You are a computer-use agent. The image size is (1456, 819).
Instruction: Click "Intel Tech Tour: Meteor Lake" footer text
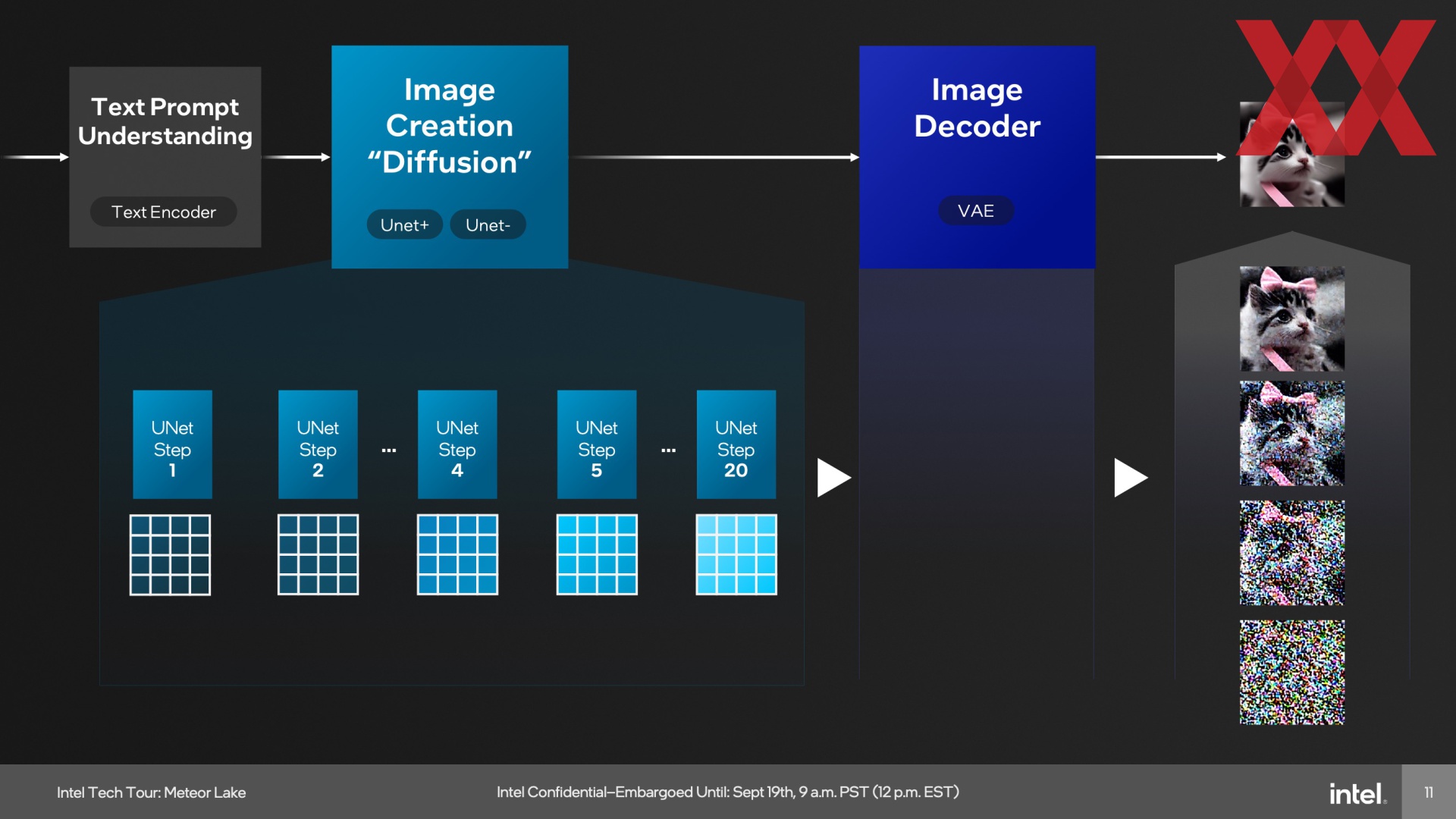(151, 792)
